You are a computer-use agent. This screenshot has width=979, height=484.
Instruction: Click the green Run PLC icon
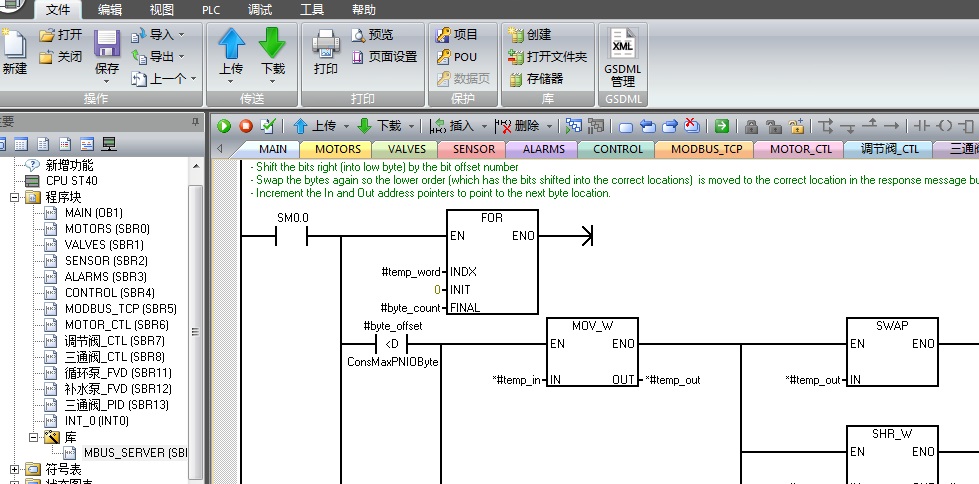tap(223, 126)
